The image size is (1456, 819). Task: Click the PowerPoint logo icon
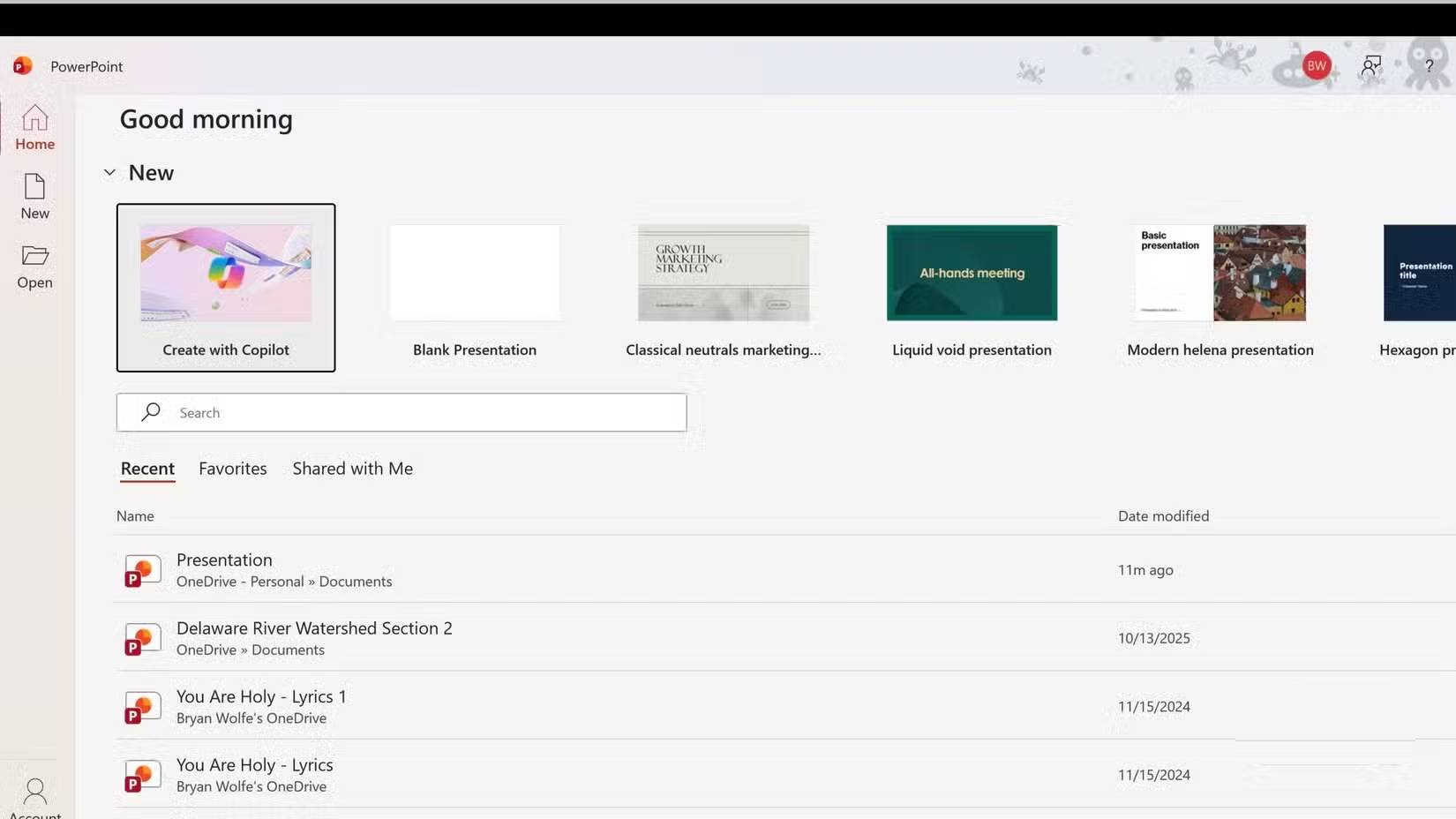23,65
